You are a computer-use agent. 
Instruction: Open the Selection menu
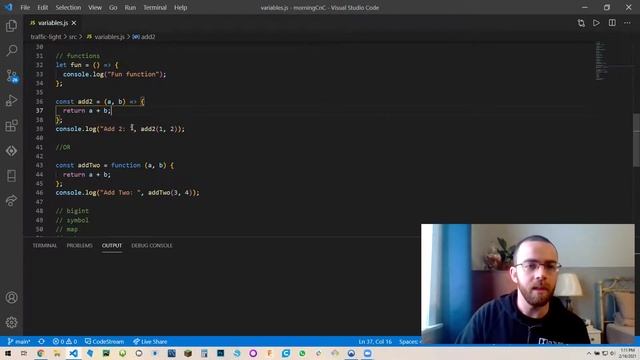[x=68, y=7]
